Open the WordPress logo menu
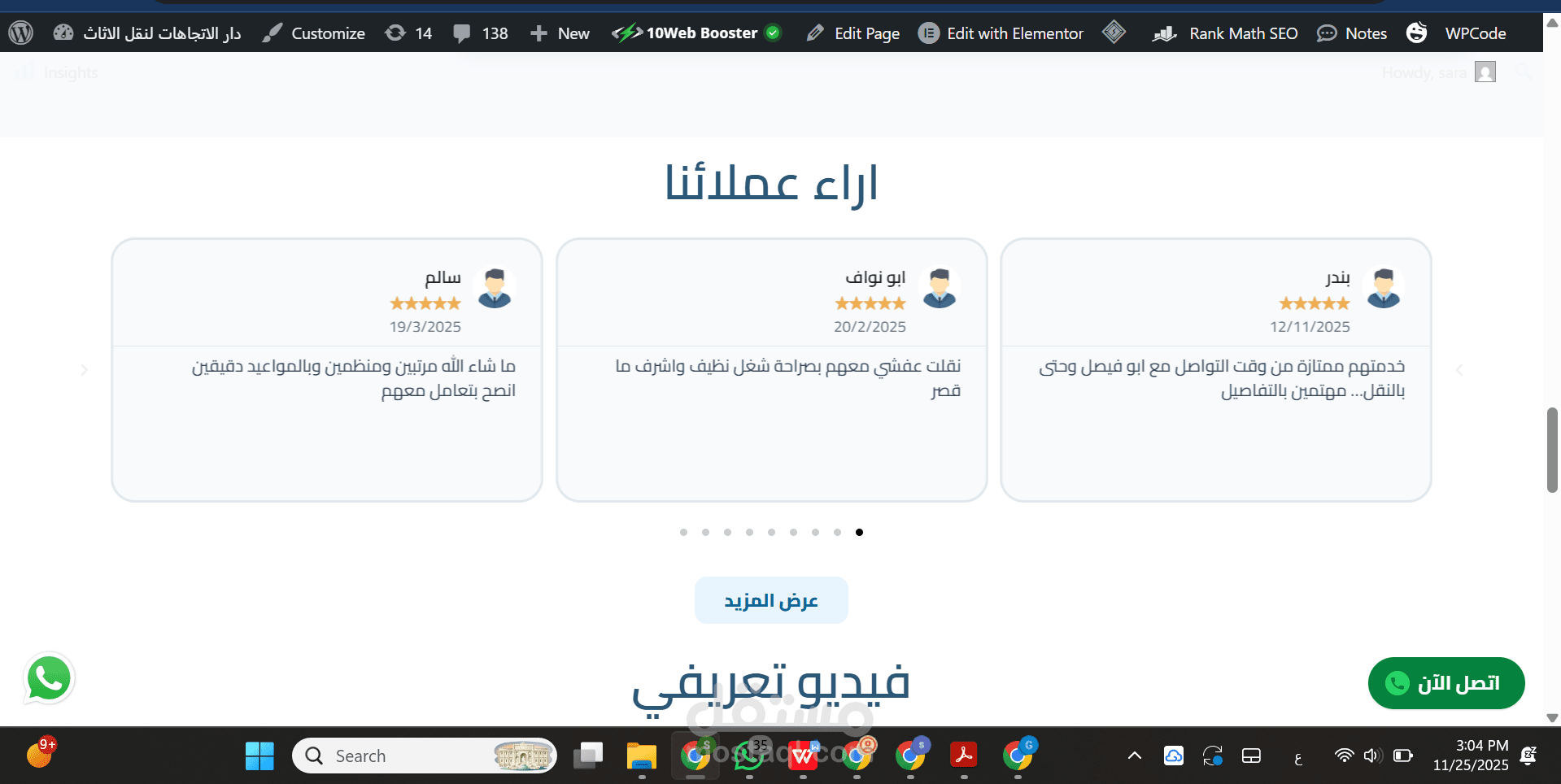Image resolution: width=1561 pixels, height=784 pixels. point(20,33)
